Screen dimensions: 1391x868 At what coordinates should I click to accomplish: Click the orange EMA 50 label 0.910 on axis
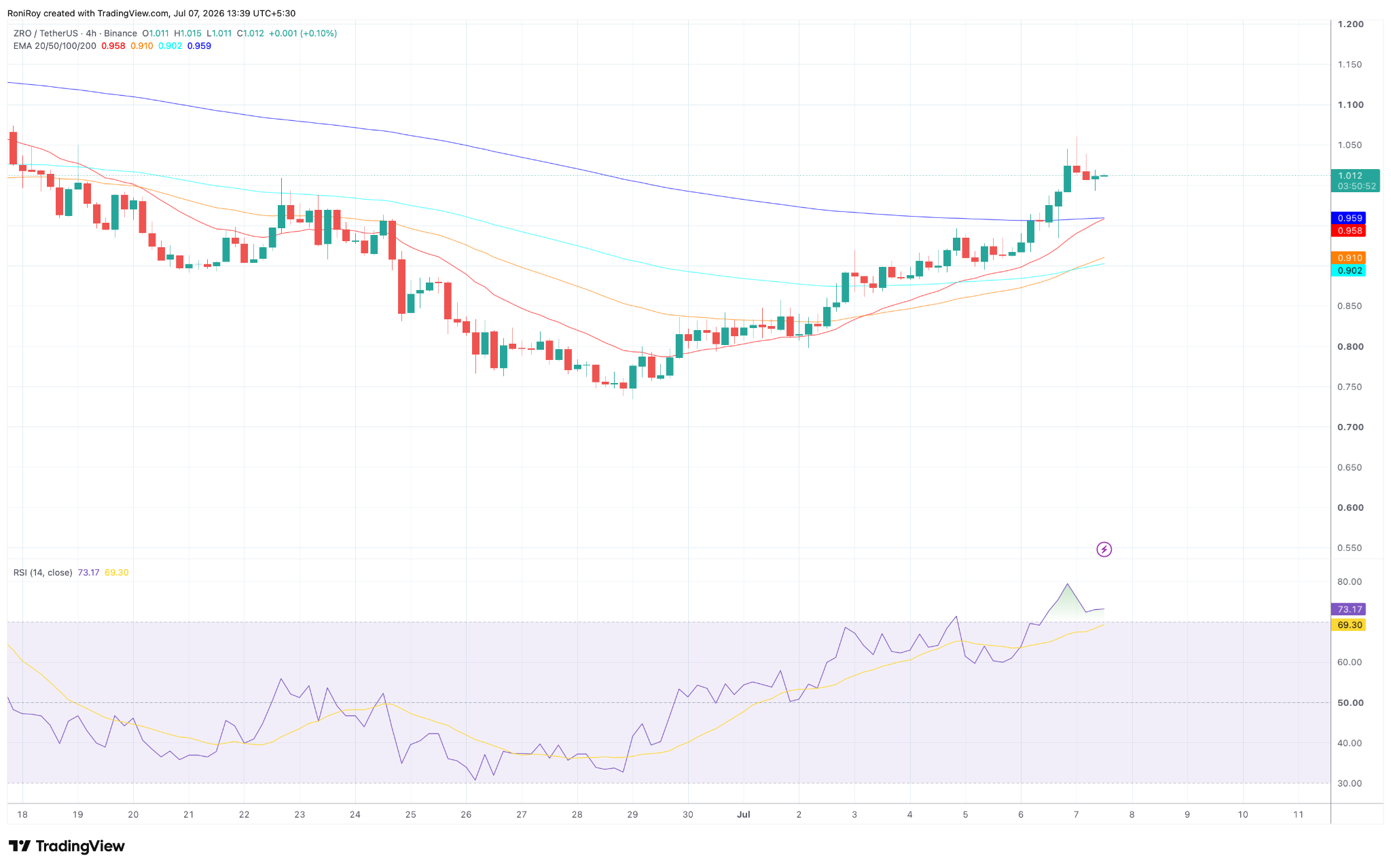pyautogui.click(x=1350, y=258)
